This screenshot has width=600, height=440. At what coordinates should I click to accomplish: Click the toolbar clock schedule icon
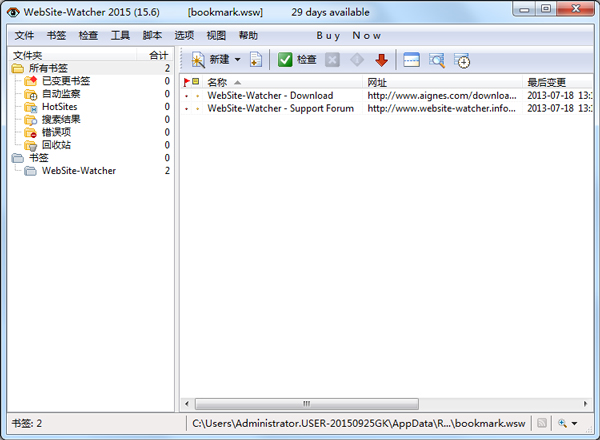tap(462, 60)
